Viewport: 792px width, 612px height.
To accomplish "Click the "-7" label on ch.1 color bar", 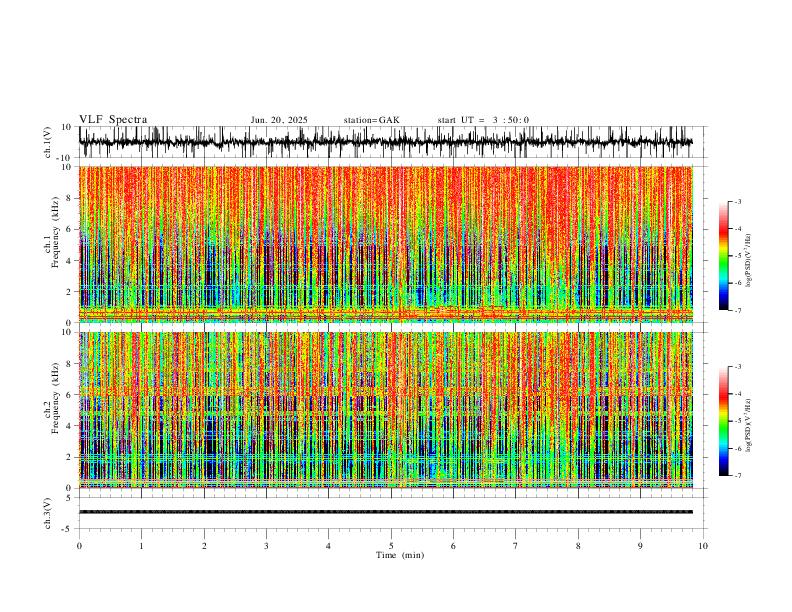I will pyautogui.click(x=738, y=311).
